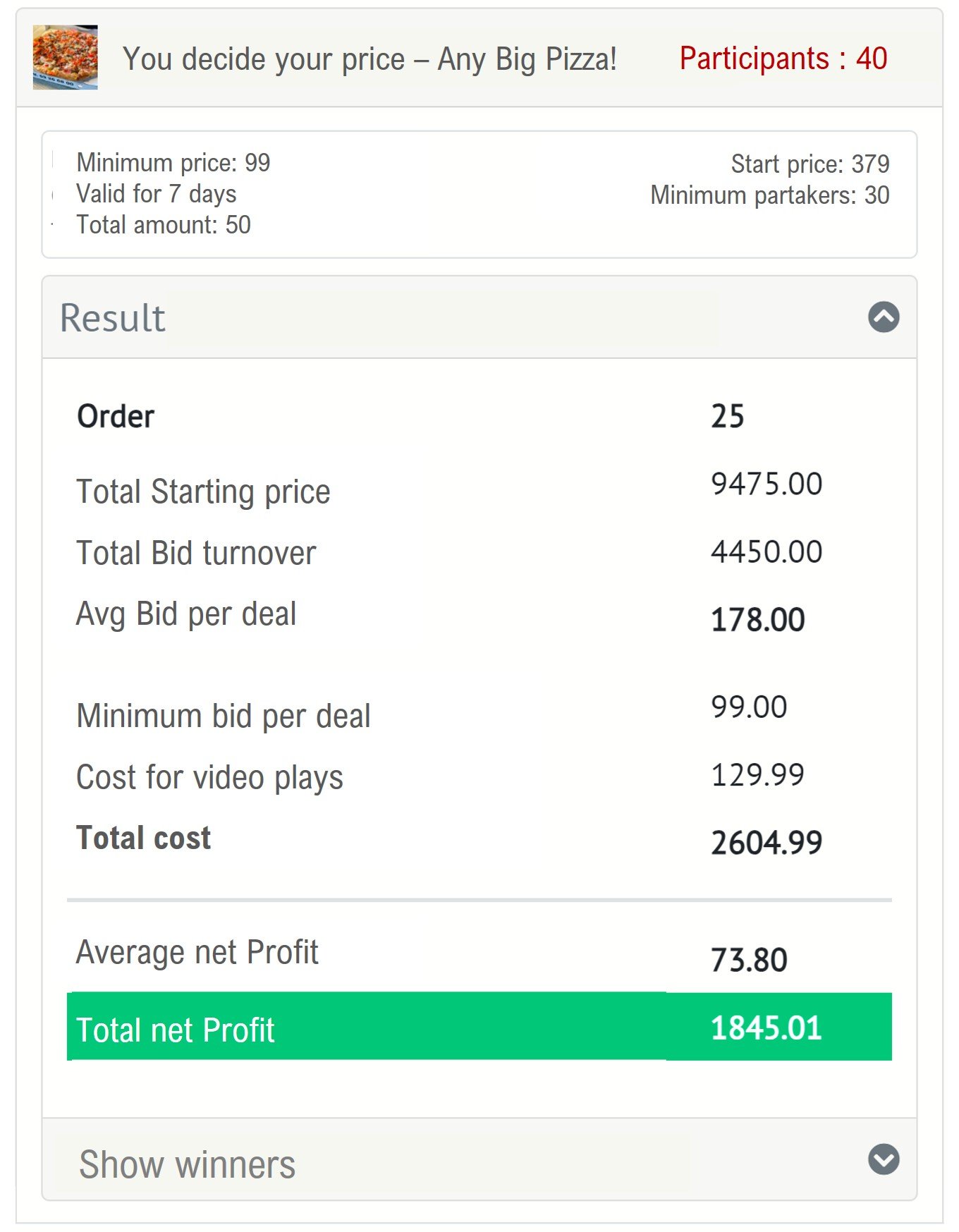The image size is (959, 1232).
Task: Click the Minimum price: 99 text
Action: (173, 163)
